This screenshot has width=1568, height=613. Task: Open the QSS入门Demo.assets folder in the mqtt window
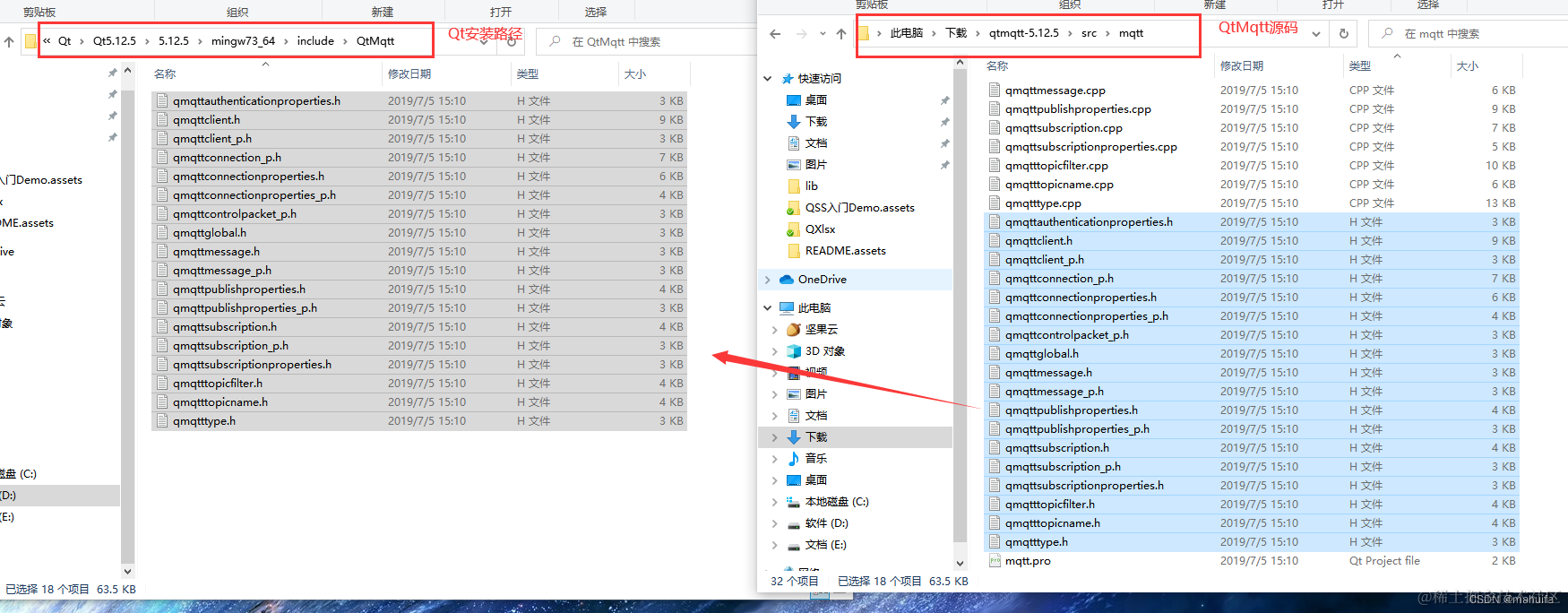coord(859,208)
